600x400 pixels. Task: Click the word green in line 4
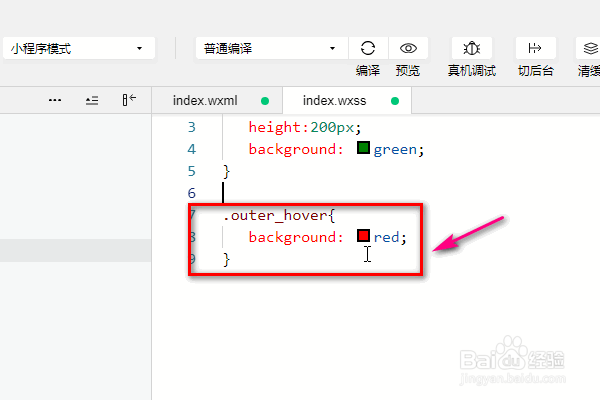coord(395,149)
